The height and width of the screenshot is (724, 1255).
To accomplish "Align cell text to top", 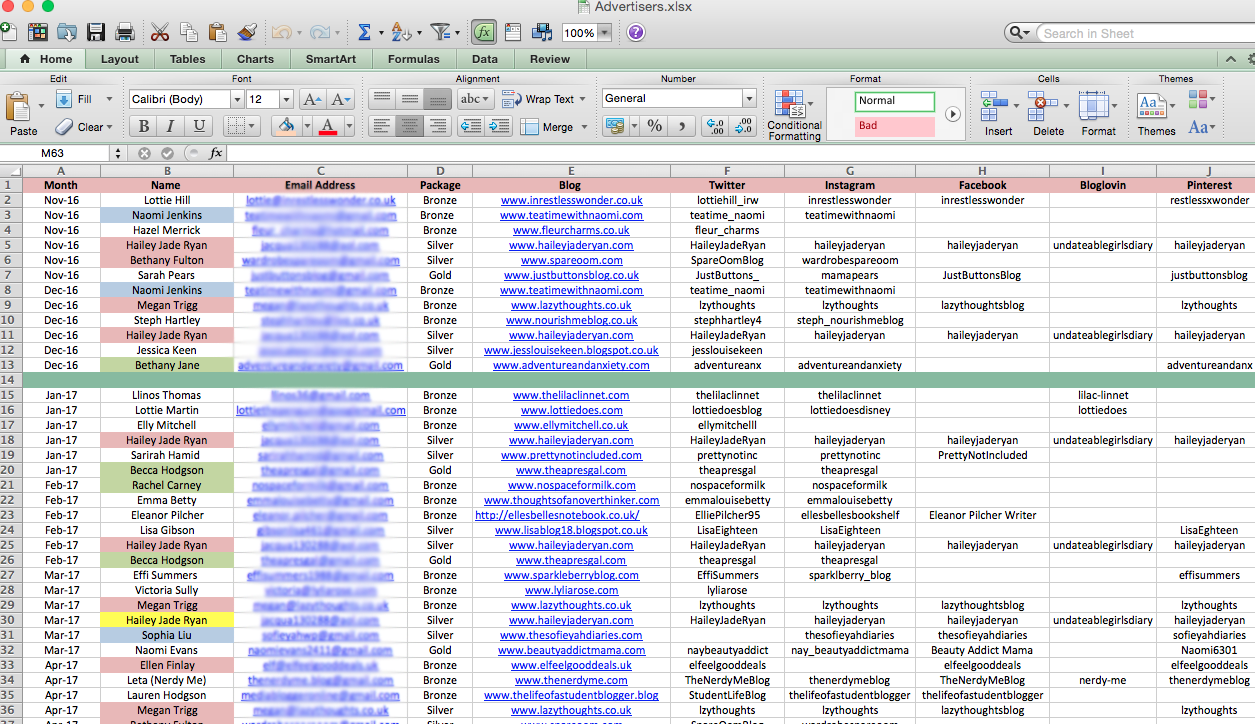I will point(381,99).
